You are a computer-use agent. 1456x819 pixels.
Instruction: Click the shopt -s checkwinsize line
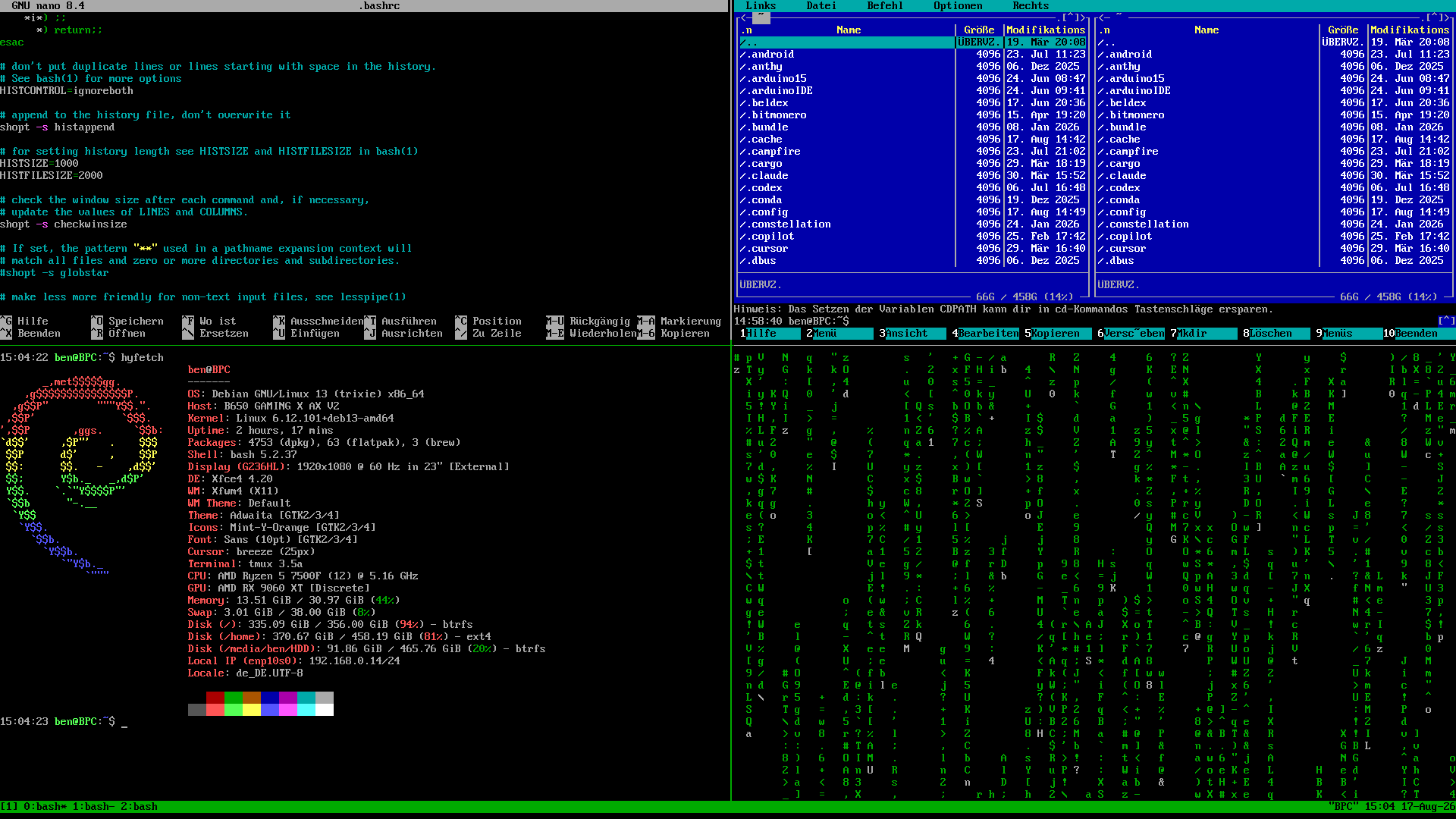tap(64, 224)
